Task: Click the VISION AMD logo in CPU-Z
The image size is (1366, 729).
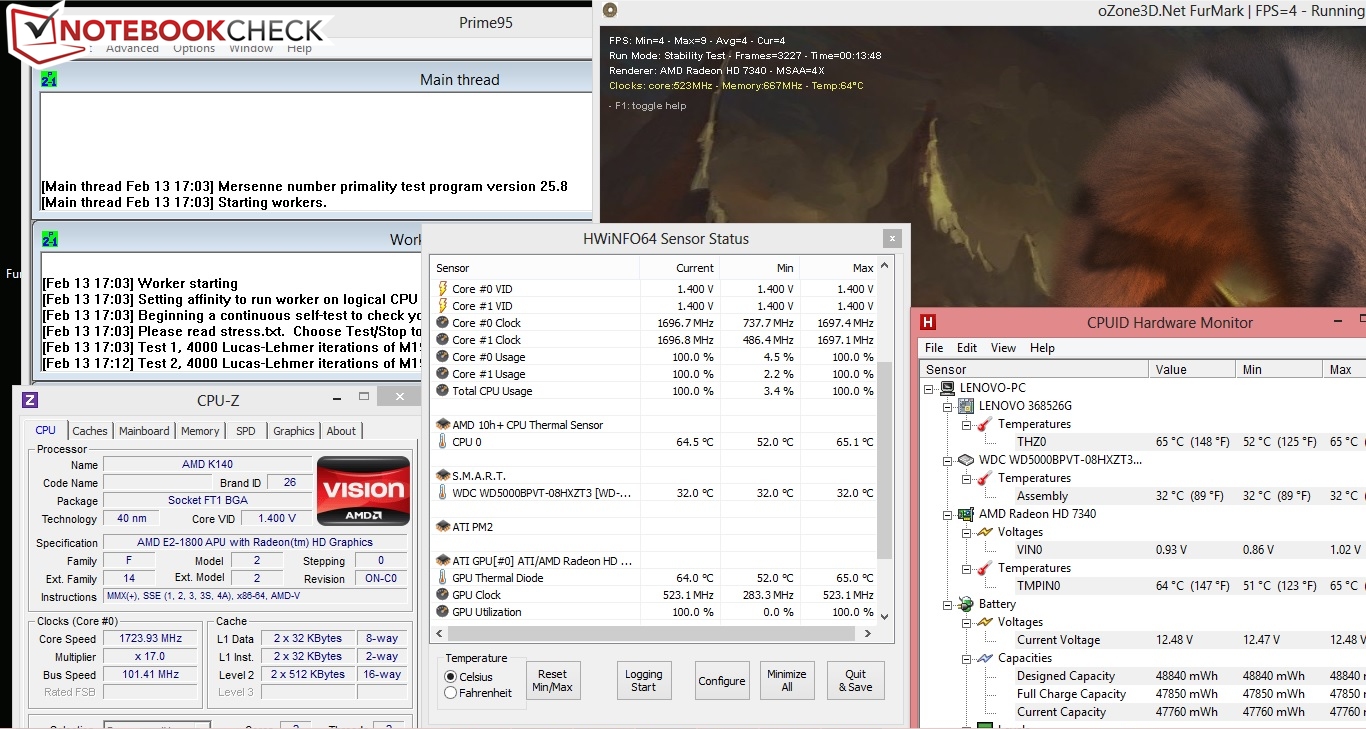Action: (363, 491)
